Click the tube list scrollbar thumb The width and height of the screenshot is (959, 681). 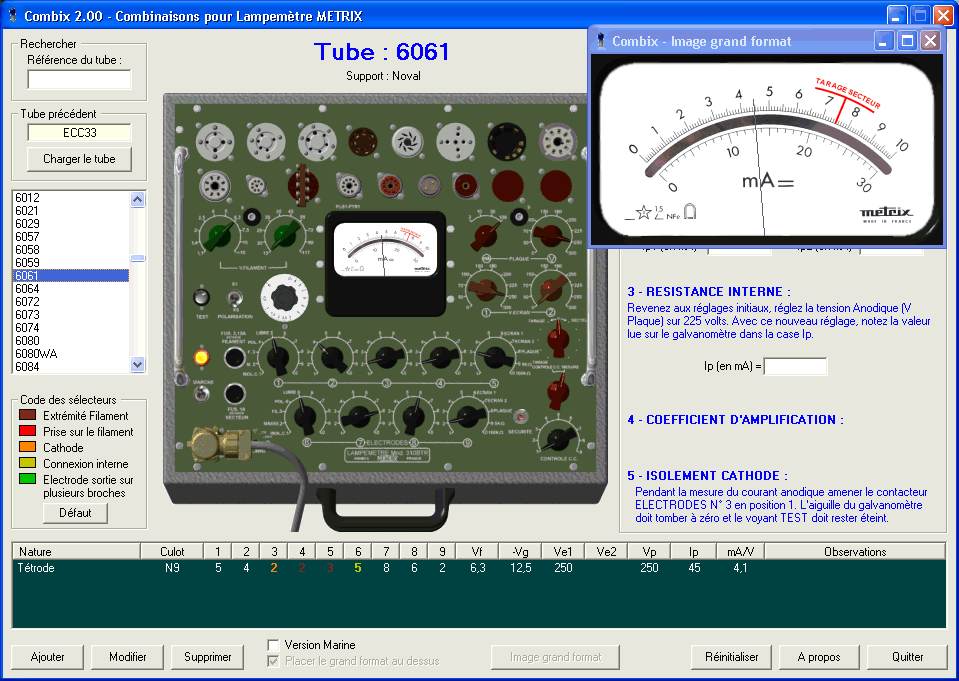tap(138, 258)
